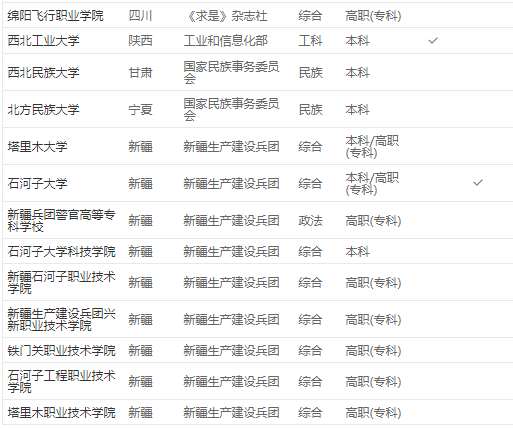
Task: Click 《求是》杂志社 department cell
Action: pos(227,16)
